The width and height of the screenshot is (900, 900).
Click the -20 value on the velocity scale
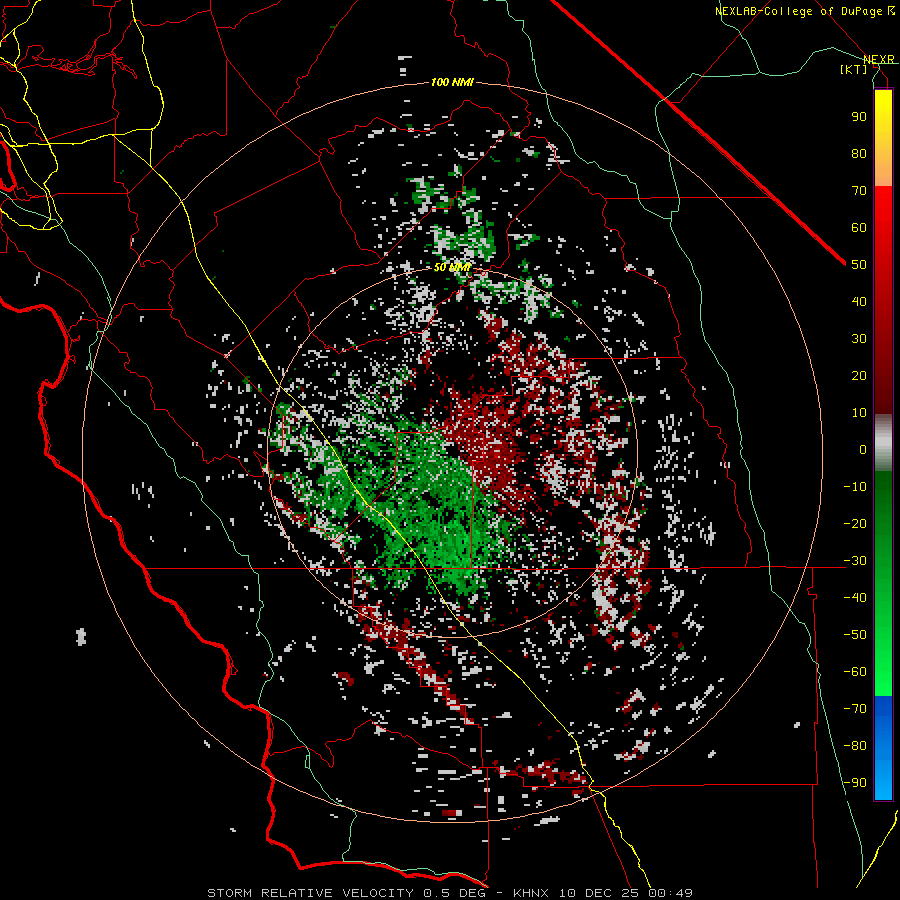pyautogui.click(x=855, y=524)
